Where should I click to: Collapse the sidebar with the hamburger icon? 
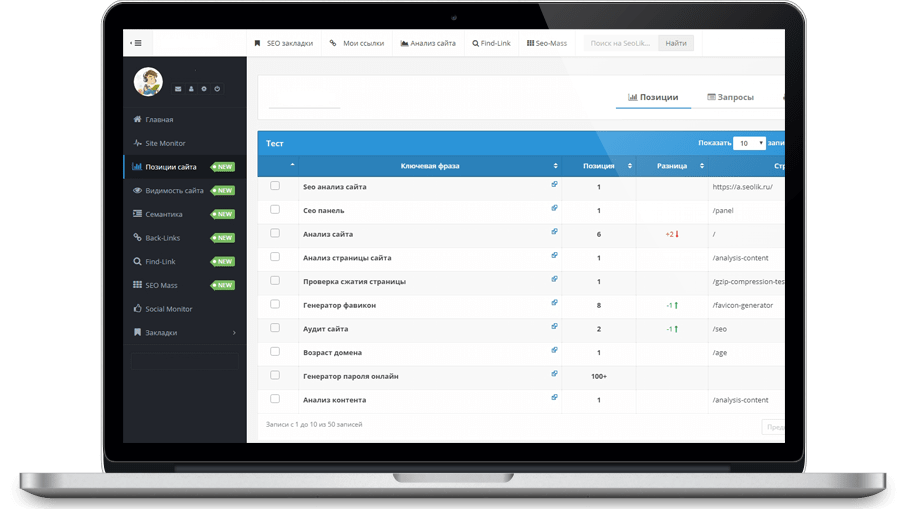136,43
